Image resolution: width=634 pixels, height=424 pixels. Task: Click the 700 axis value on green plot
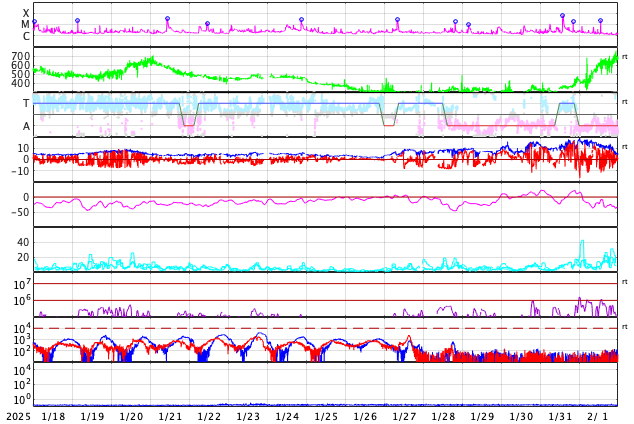(20, 57)
